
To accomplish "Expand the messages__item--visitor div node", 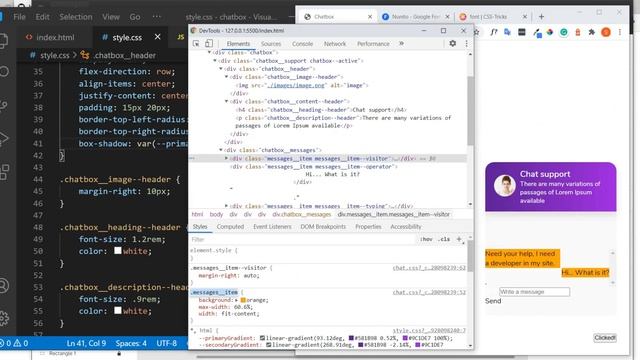I will coord(226,158).
